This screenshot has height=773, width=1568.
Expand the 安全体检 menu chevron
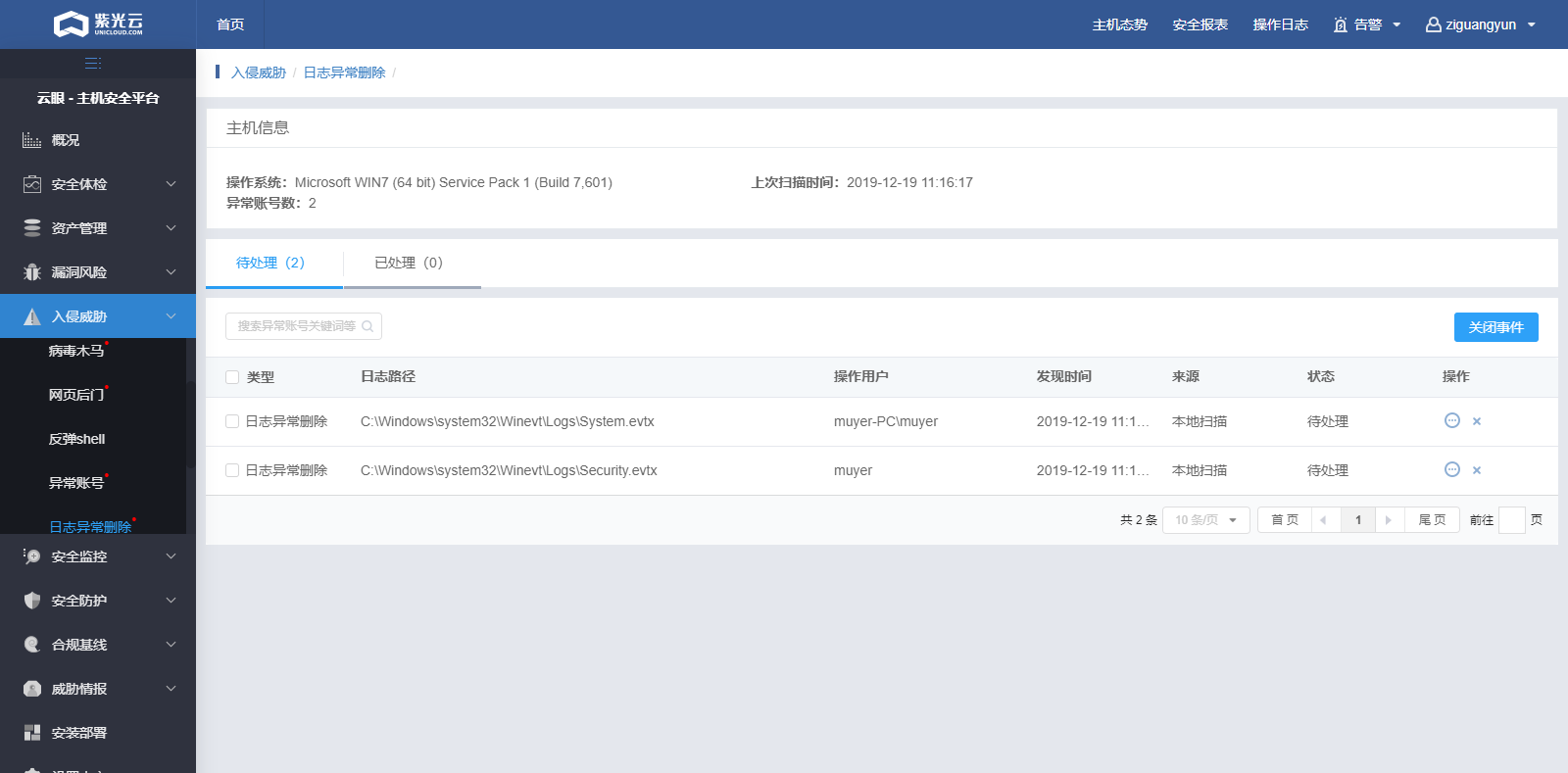171,184
